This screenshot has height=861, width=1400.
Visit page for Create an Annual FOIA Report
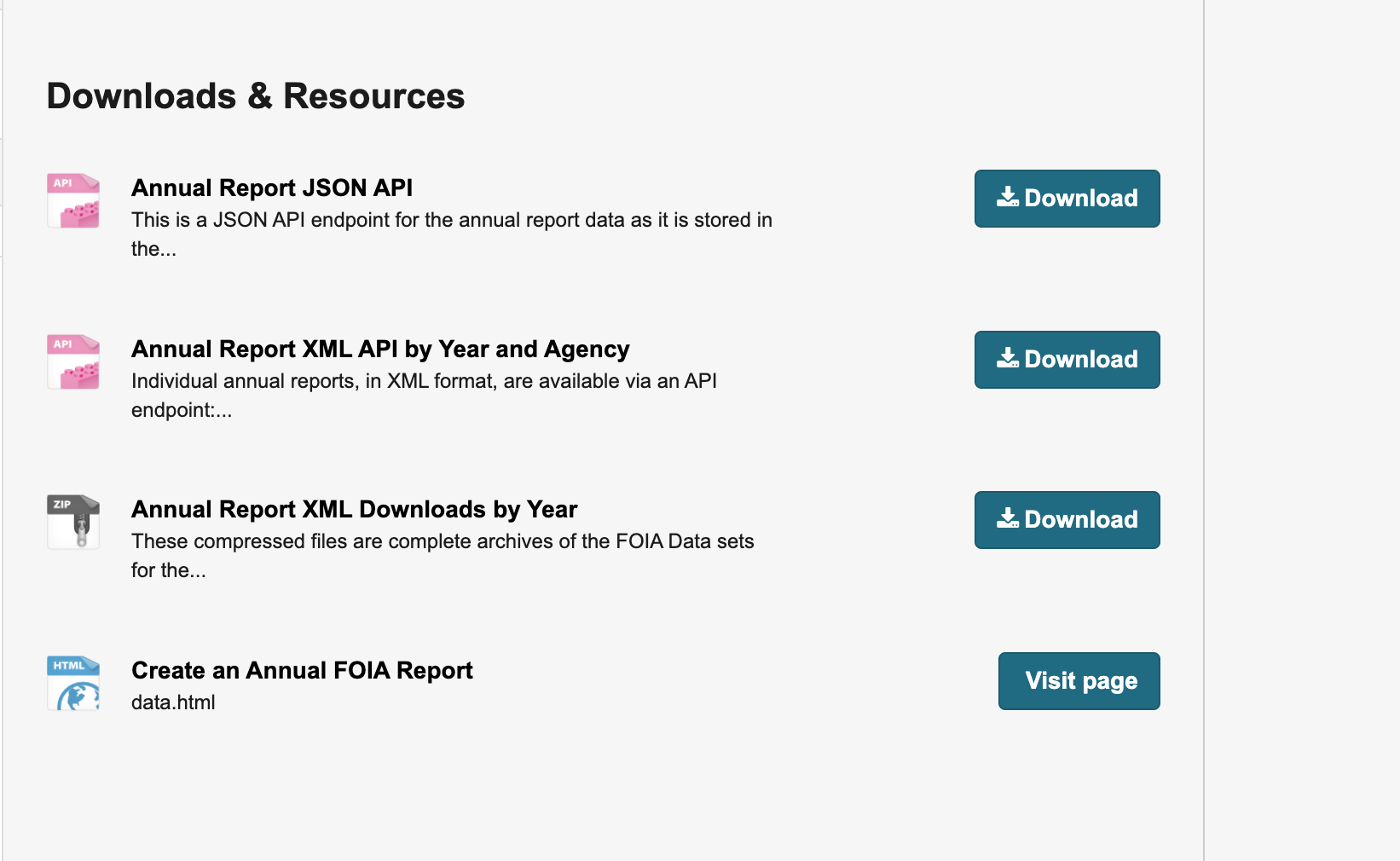[x=1079, y=681]
